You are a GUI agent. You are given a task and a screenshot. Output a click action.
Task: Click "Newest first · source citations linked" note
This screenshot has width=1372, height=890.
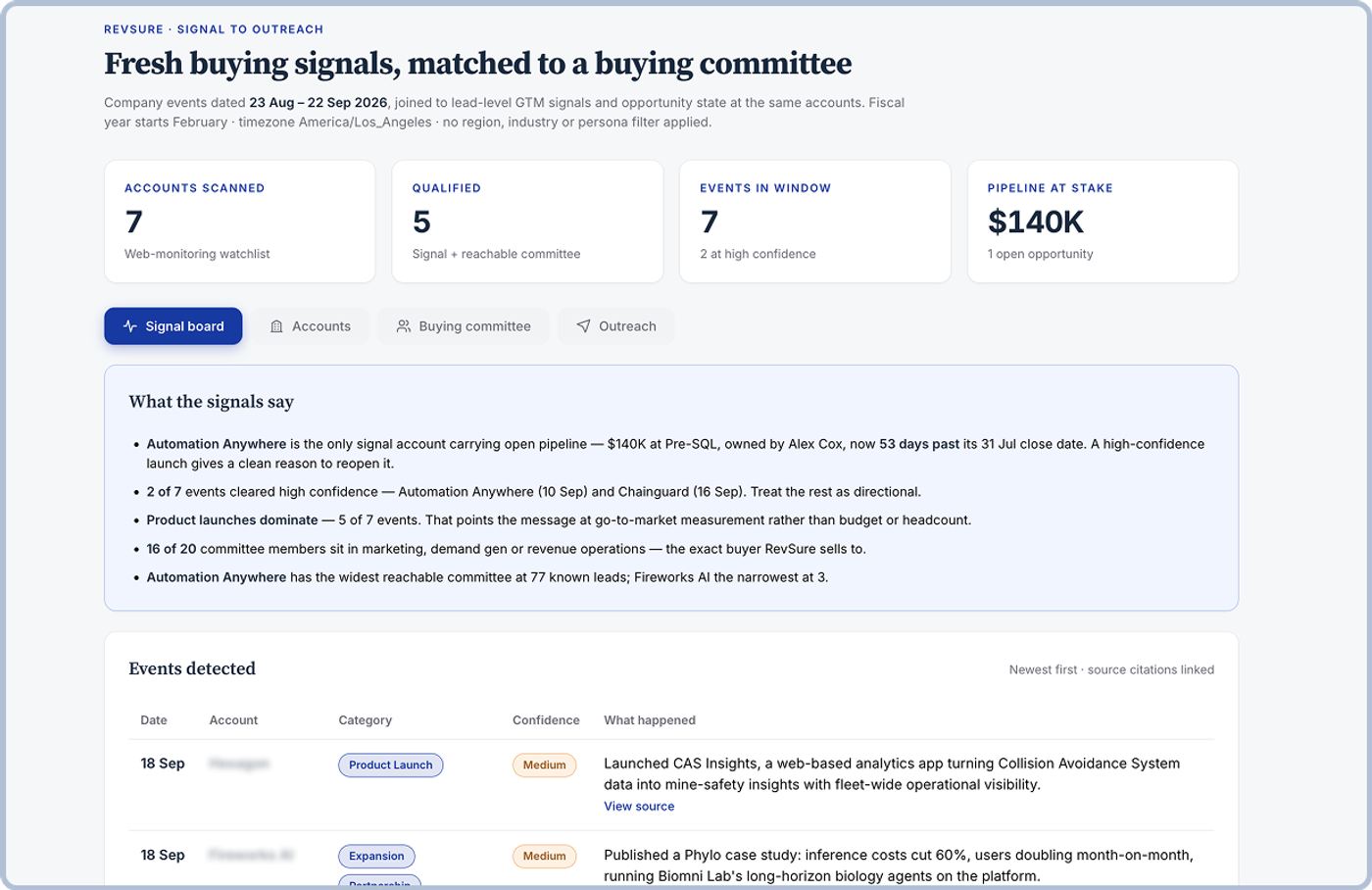pos(1111,669)
